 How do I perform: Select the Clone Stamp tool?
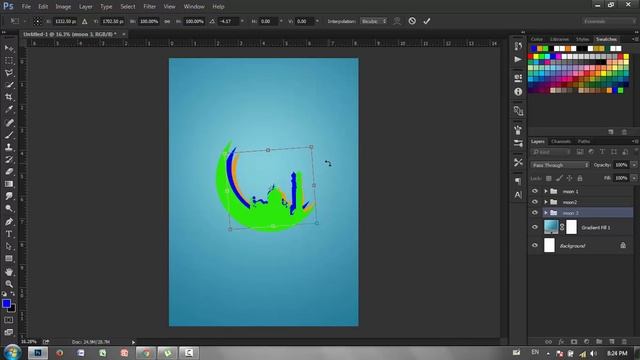tap(9, 147)
